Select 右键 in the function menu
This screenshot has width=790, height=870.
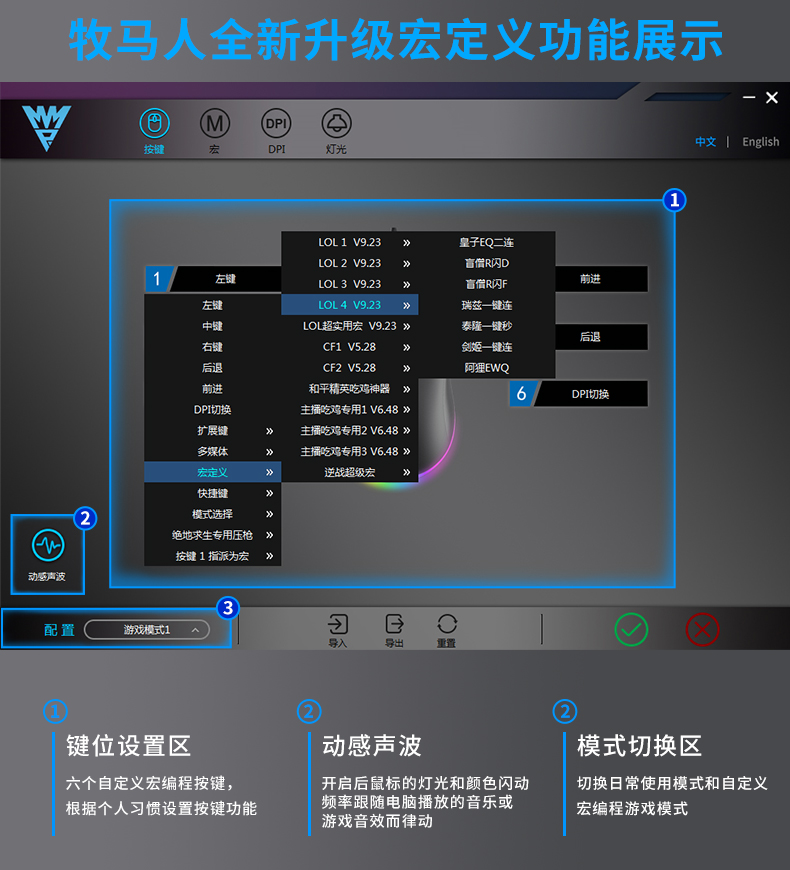click(x=212, y=347)
